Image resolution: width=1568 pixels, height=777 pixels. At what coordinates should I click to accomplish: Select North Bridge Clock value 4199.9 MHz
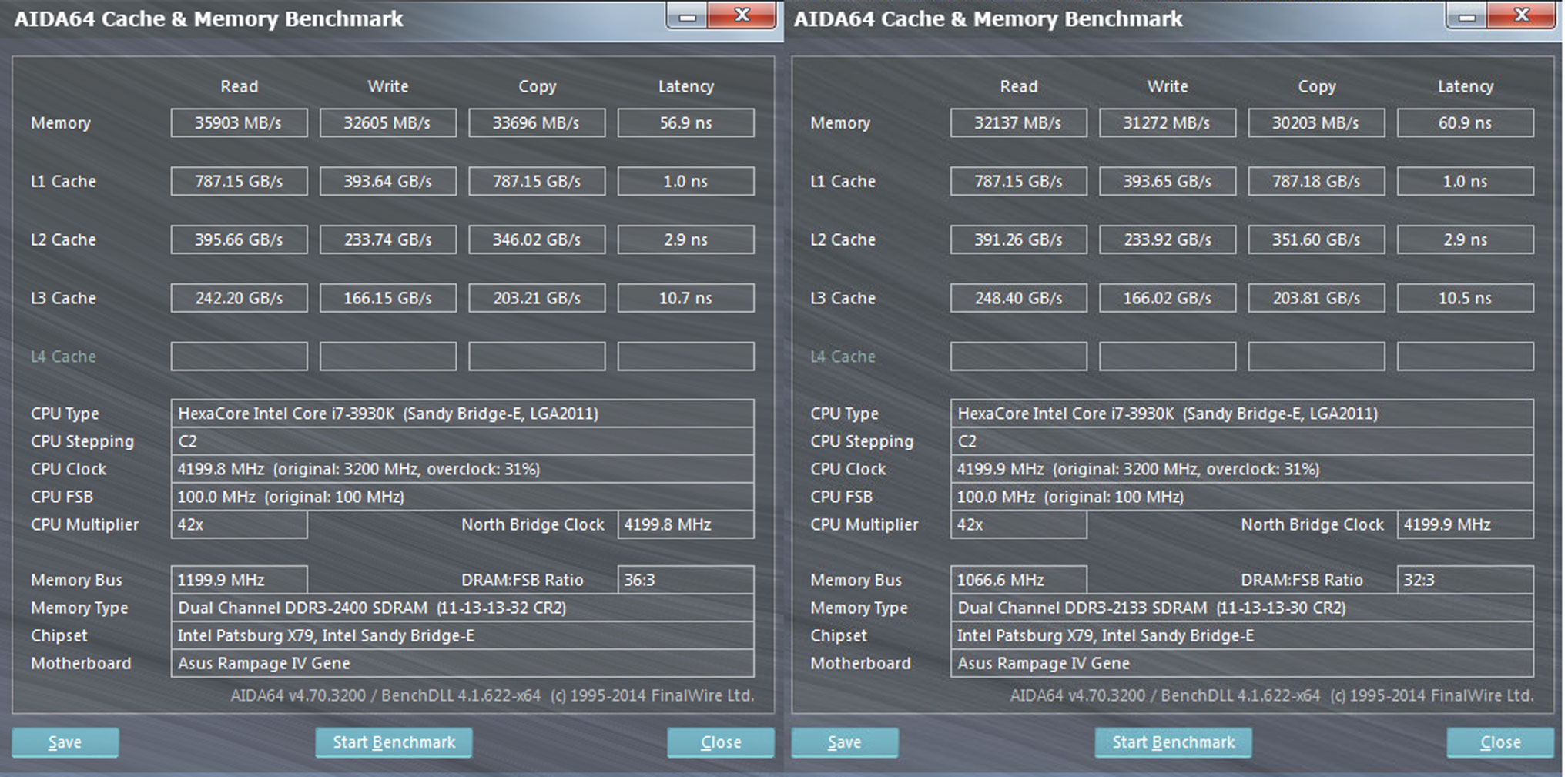click(1465, 524)
